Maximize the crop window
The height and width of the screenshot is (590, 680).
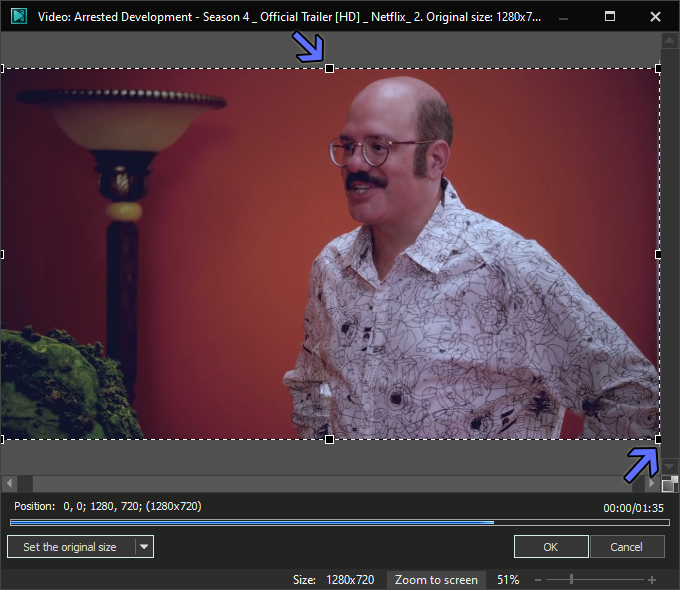610,16
